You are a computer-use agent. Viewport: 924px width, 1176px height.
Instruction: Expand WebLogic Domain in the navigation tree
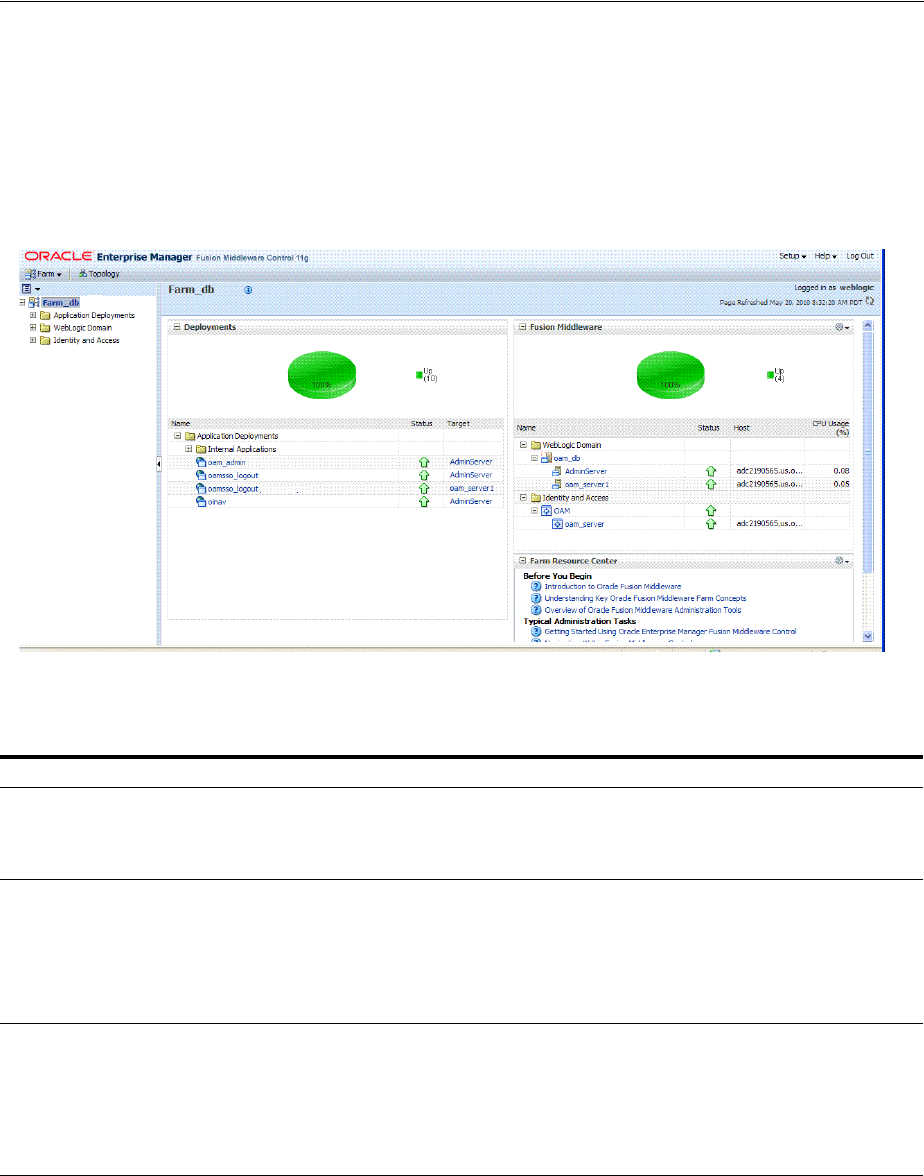tap(33, 328)
